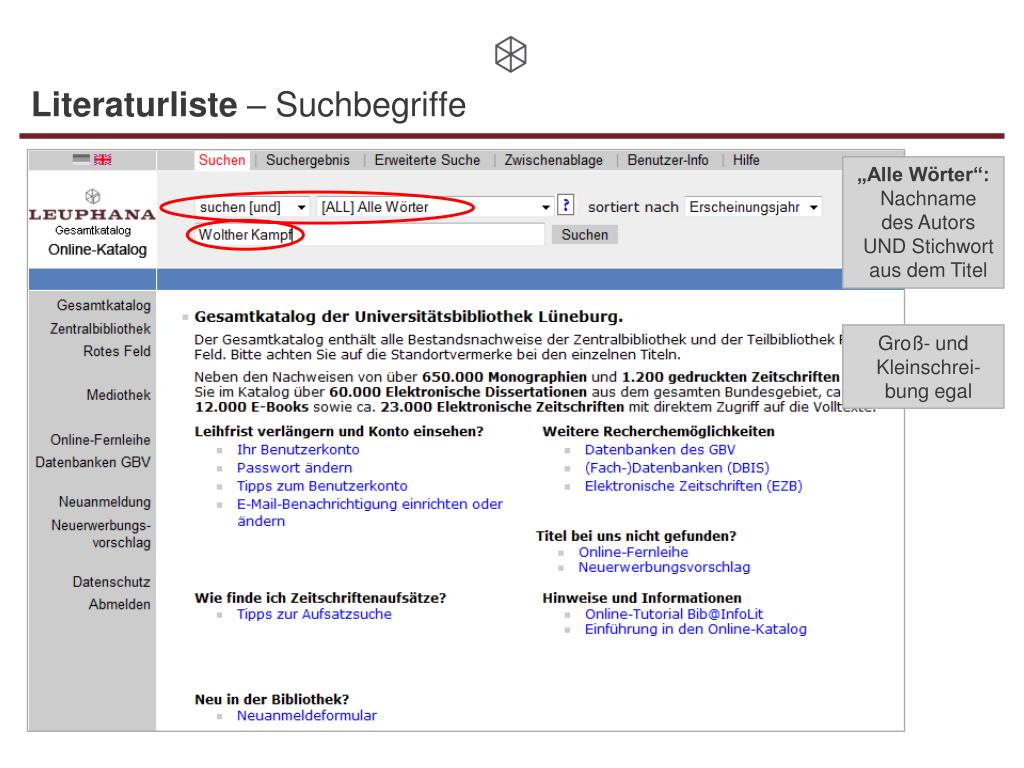Open the Neuerwerbungsvorschlag link in main content
Viewport: 1024px width, 768px height.
(664, 567)
